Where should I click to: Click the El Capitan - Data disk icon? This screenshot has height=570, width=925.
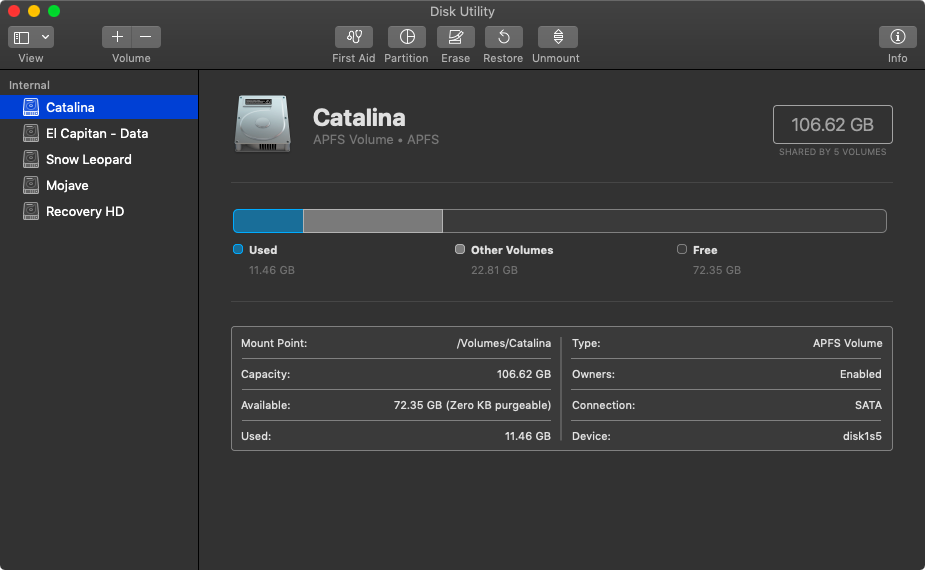[31, 133]
